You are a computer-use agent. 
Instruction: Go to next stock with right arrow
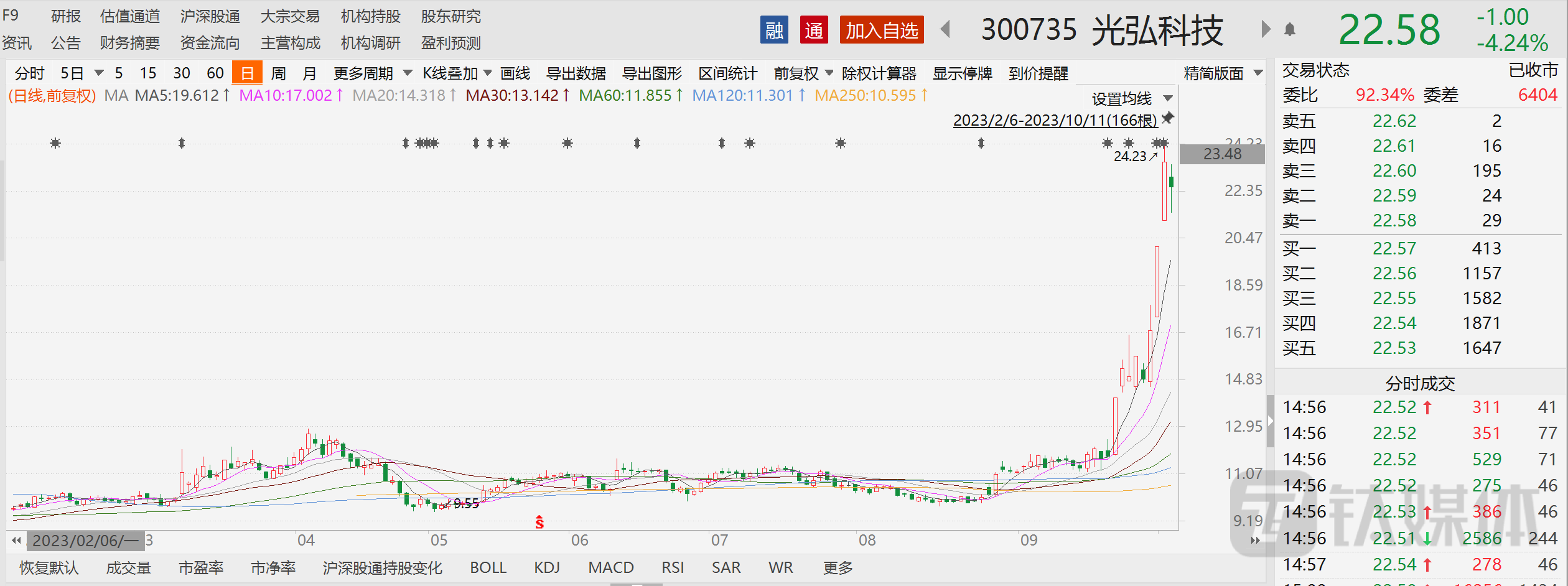pyautogui.click(x=1265, y=29)
